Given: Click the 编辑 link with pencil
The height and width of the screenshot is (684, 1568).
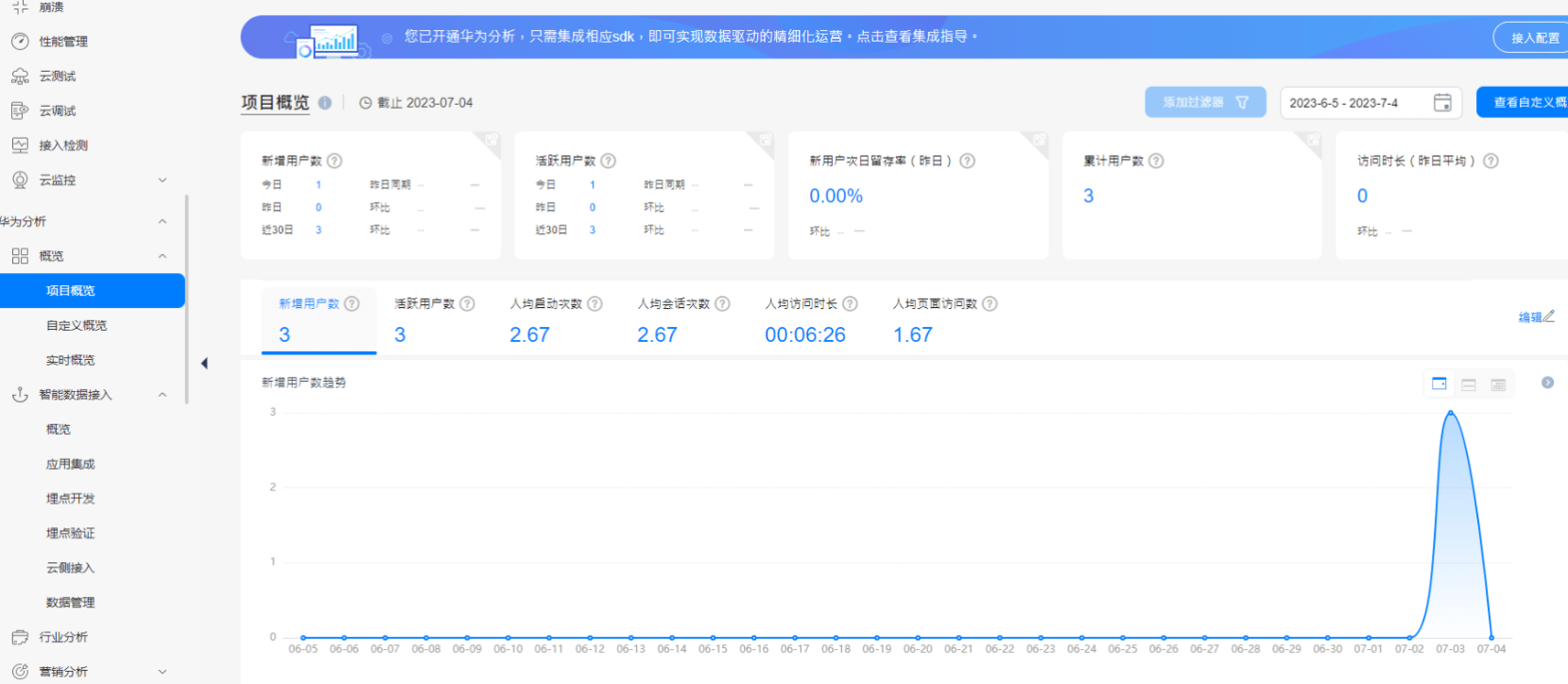Looking at the screenshot, I should (1537, 317).
